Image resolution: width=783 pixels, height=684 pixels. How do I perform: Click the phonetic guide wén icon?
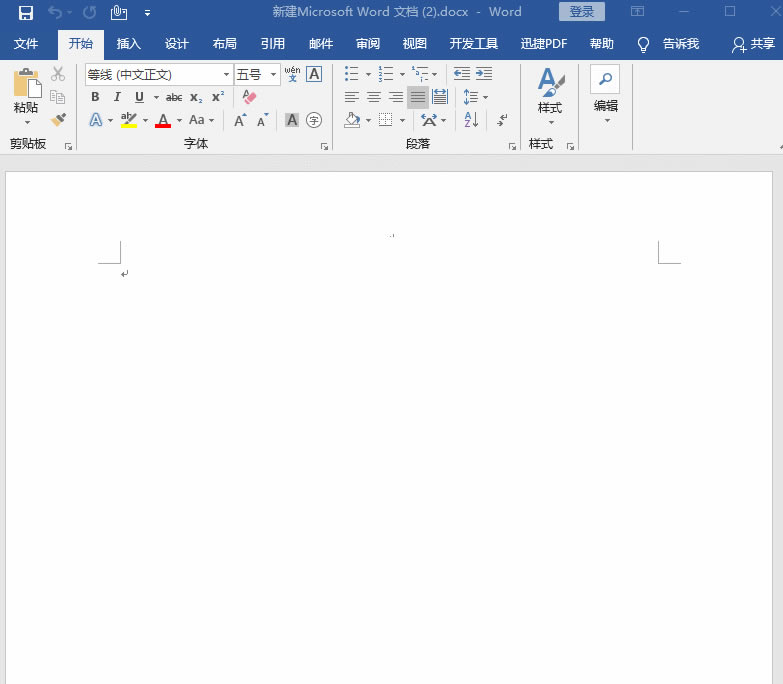click(x=292, y=74)
